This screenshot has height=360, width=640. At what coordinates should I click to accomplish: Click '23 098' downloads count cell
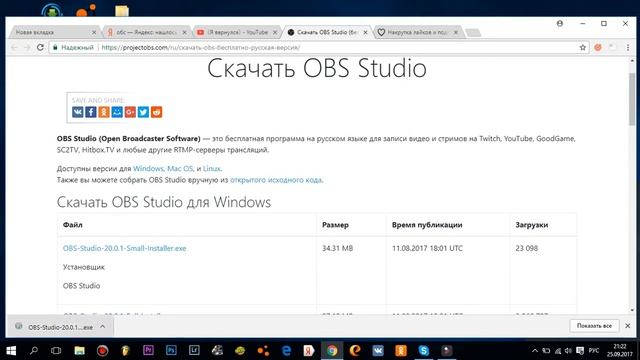coord(527,248)
